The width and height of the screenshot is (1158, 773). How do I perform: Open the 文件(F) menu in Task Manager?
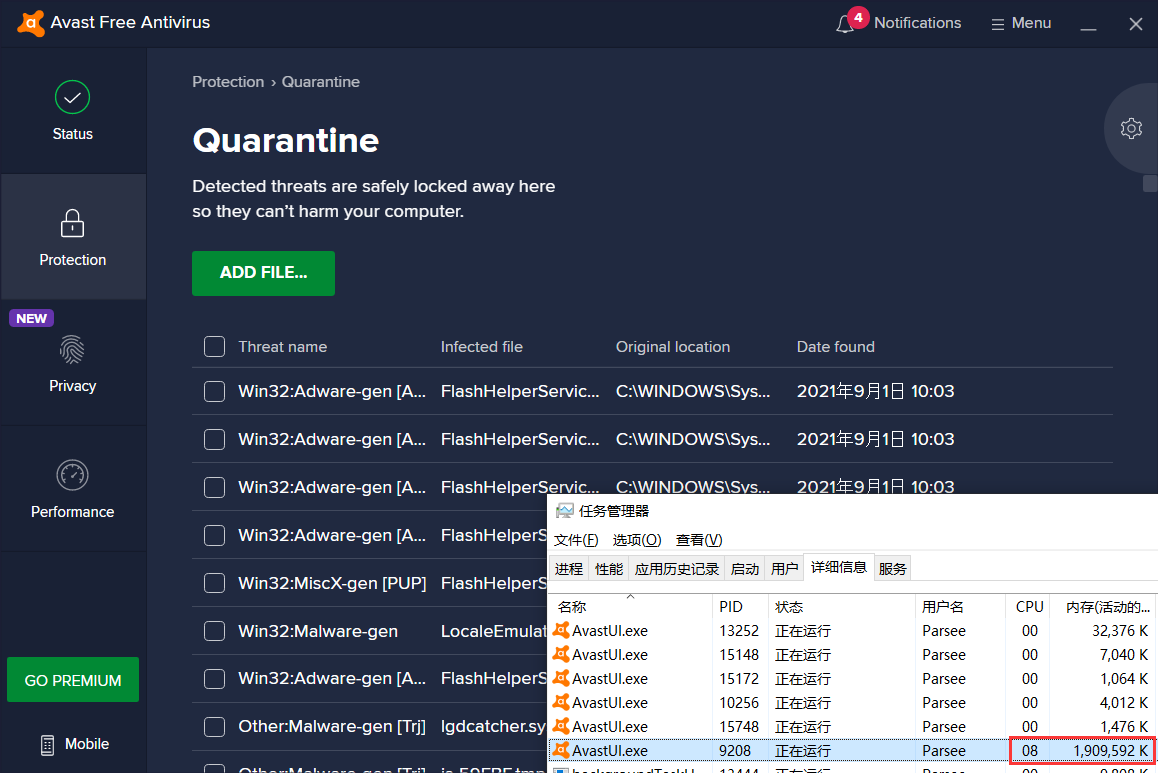click(x=576, y=540)
